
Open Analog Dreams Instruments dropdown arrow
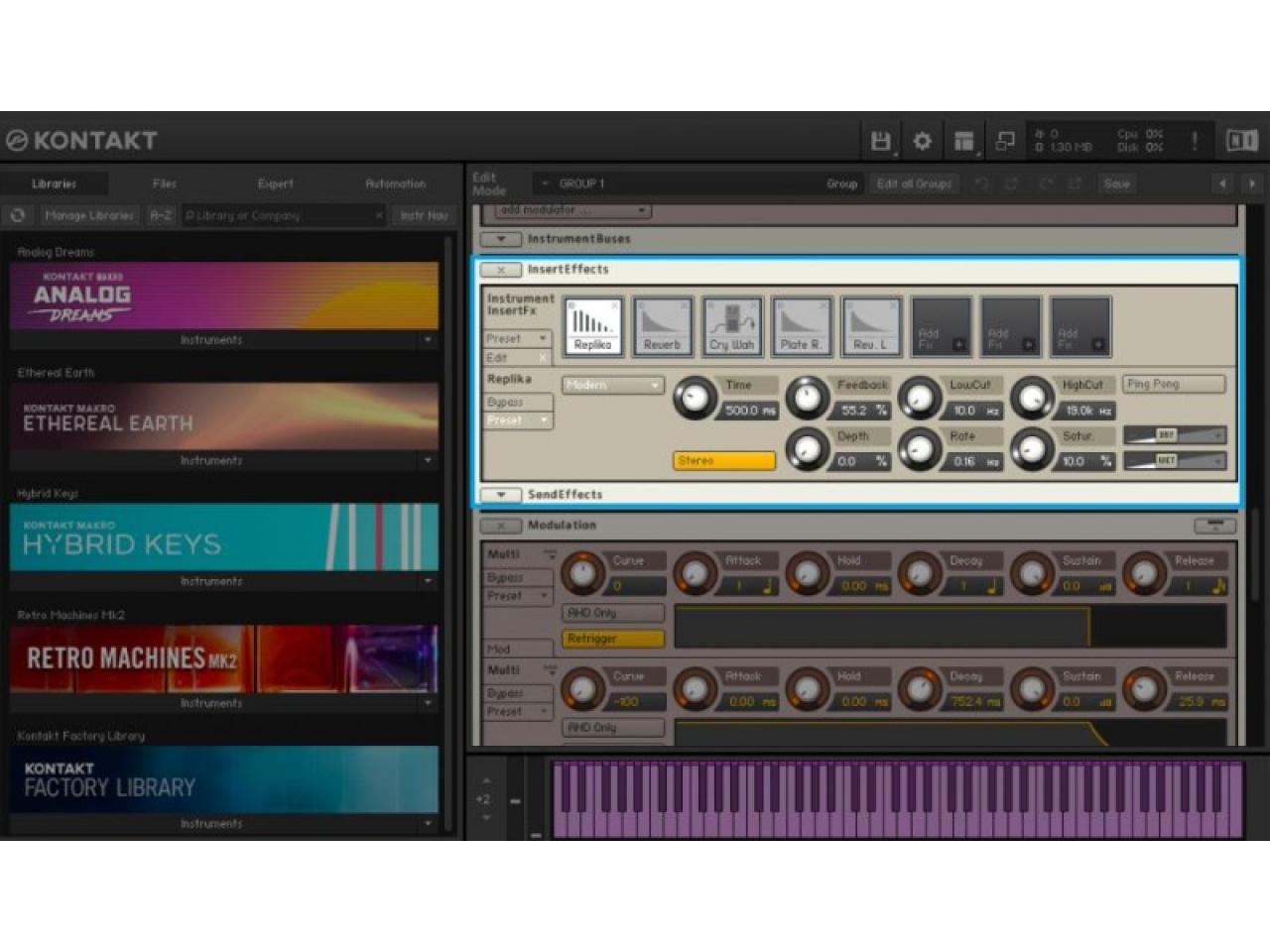pos(428,340)
